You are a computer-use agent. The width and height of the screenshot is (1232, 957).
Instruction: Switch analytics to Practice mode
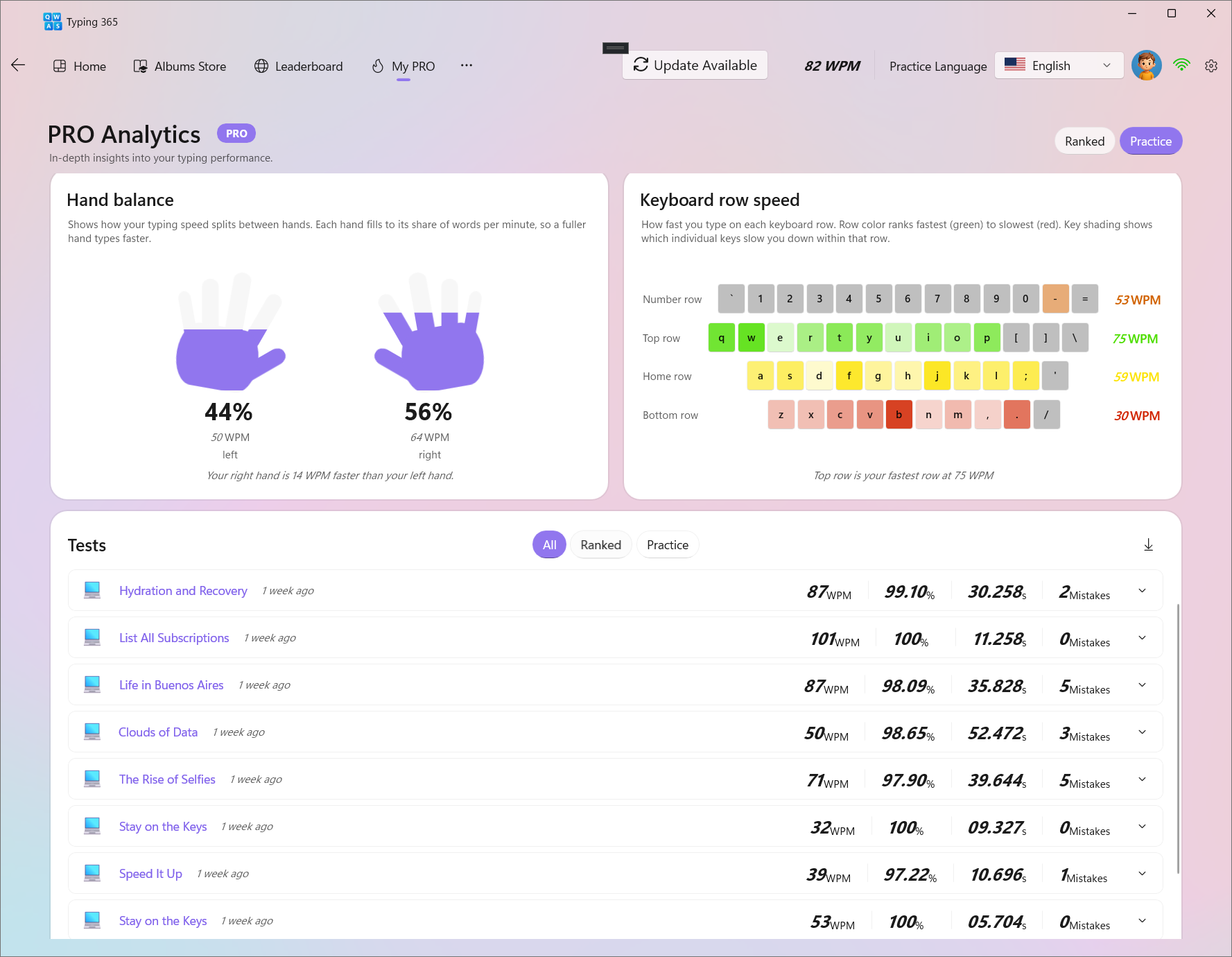tap(1151, 141)
